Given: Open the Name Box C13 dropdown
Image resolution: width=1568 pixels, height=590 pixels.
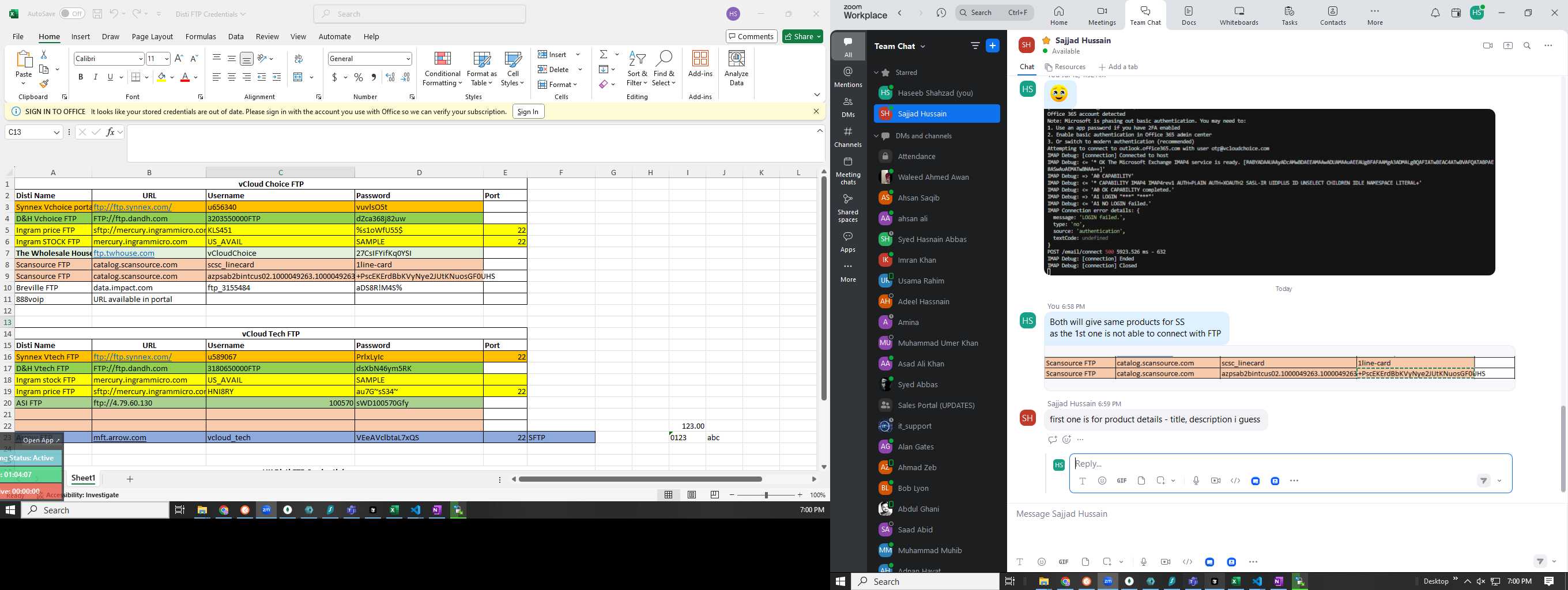Looking at the screenshot, I should pos(56,132).
